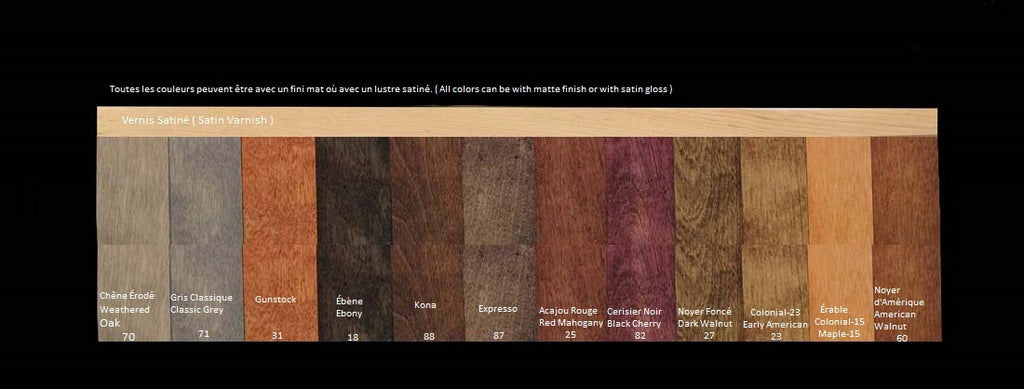Pick the Classic Grey 71 swatch
Viewport: 1024px width, 389px height.
click(x=206, y=239)
